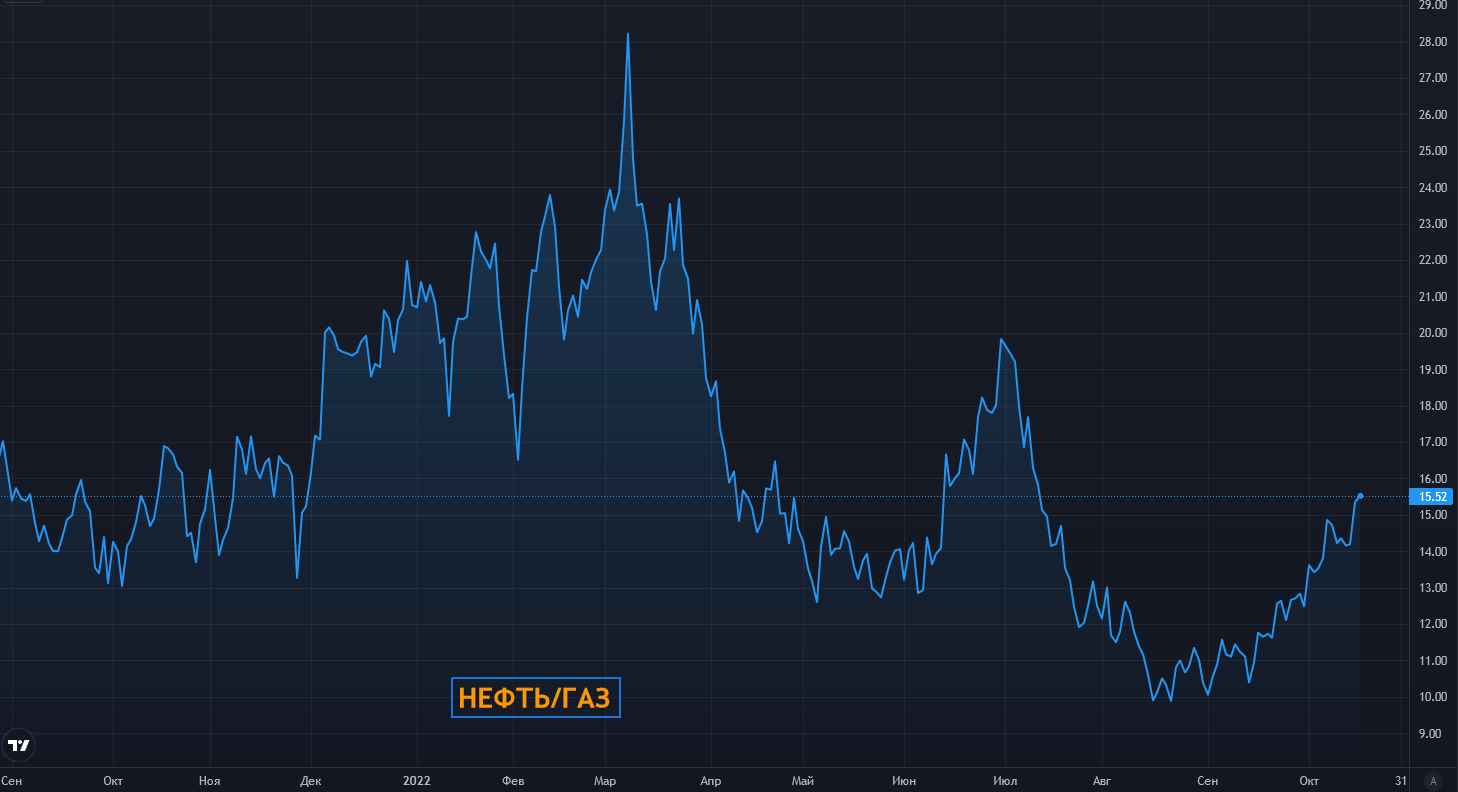The width and height of the screenshot is (1458, 792).
Task: Click the TradingView logo icon
Action: (x=18, y=745)
